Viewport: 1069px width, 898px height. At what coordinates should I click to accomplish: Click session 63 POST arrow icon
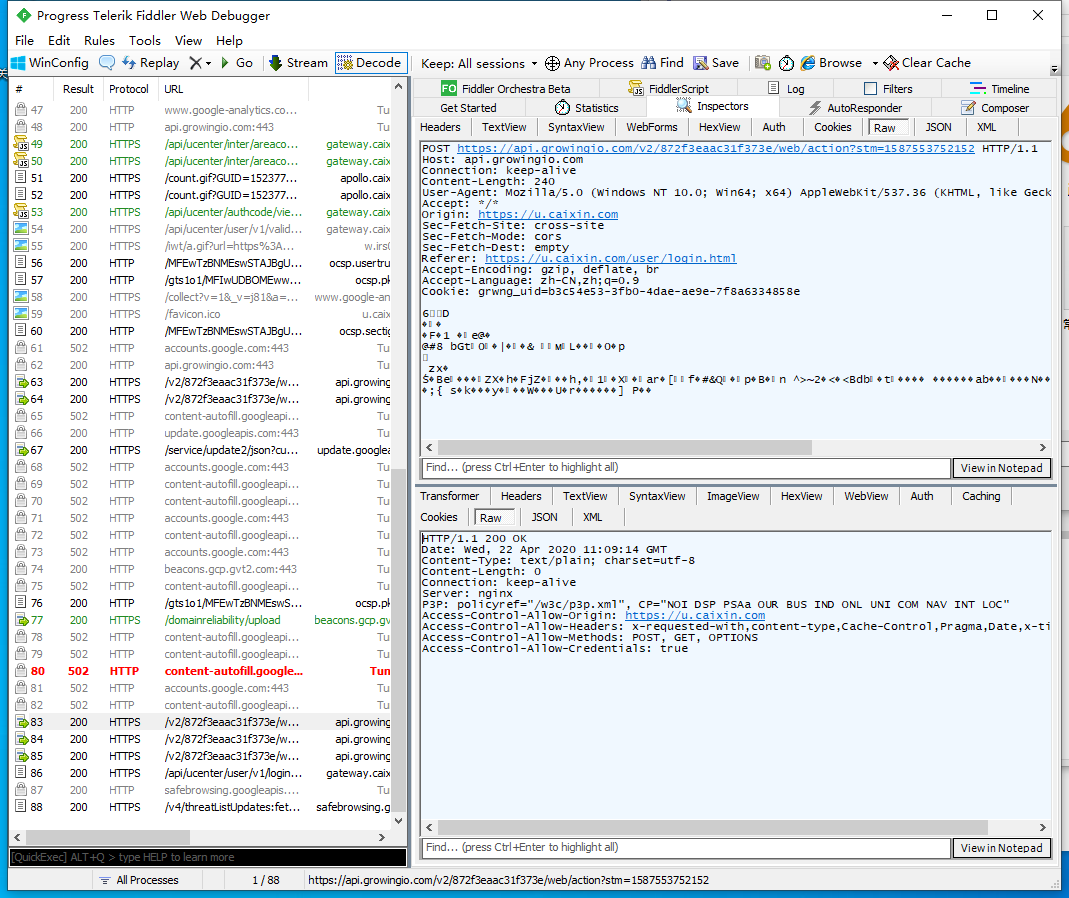(21, 382)
